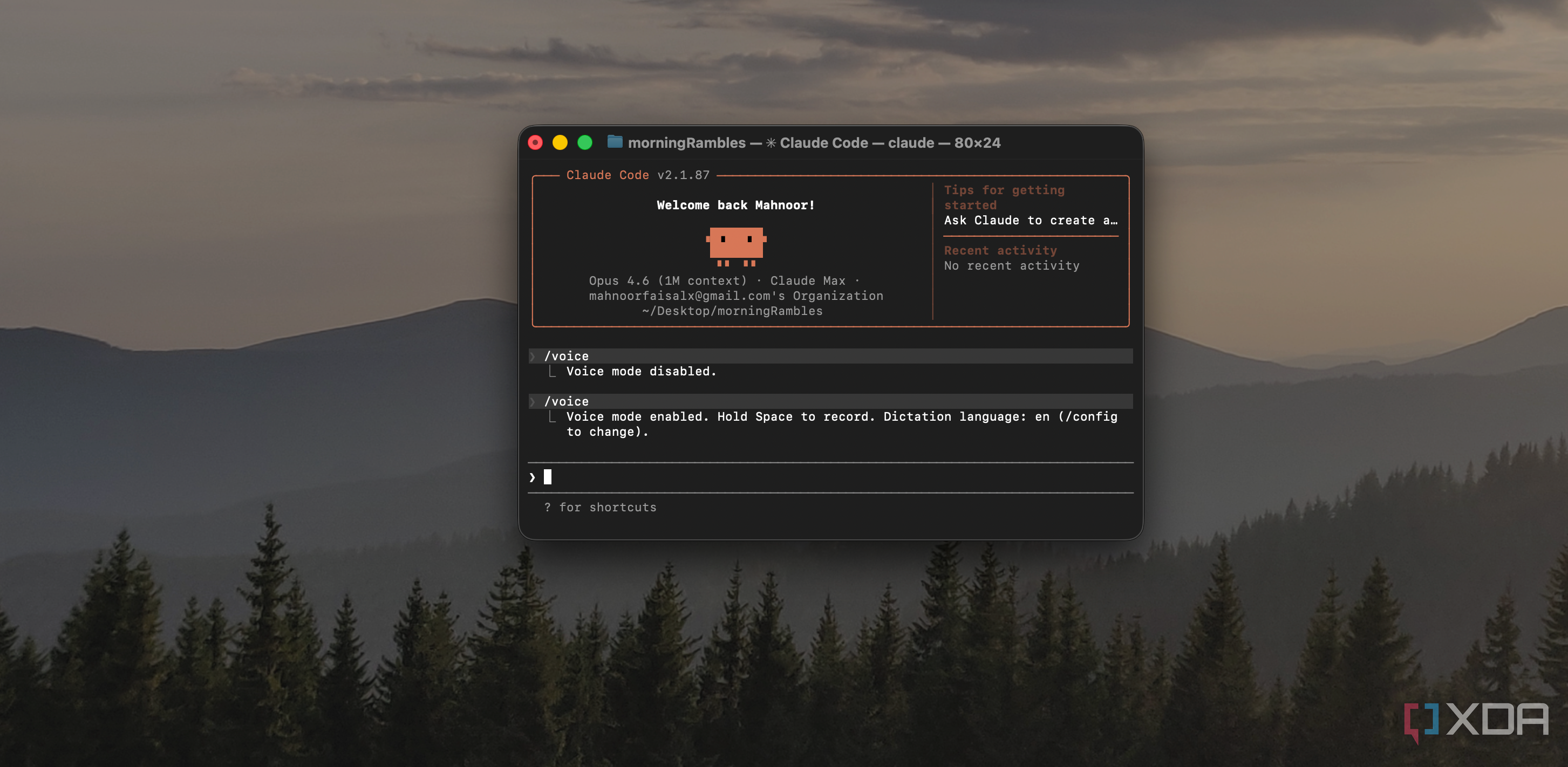1568x767 pixels.
Task: Click the "80×24" size in the title bar
Action: (x=977, y=143)
